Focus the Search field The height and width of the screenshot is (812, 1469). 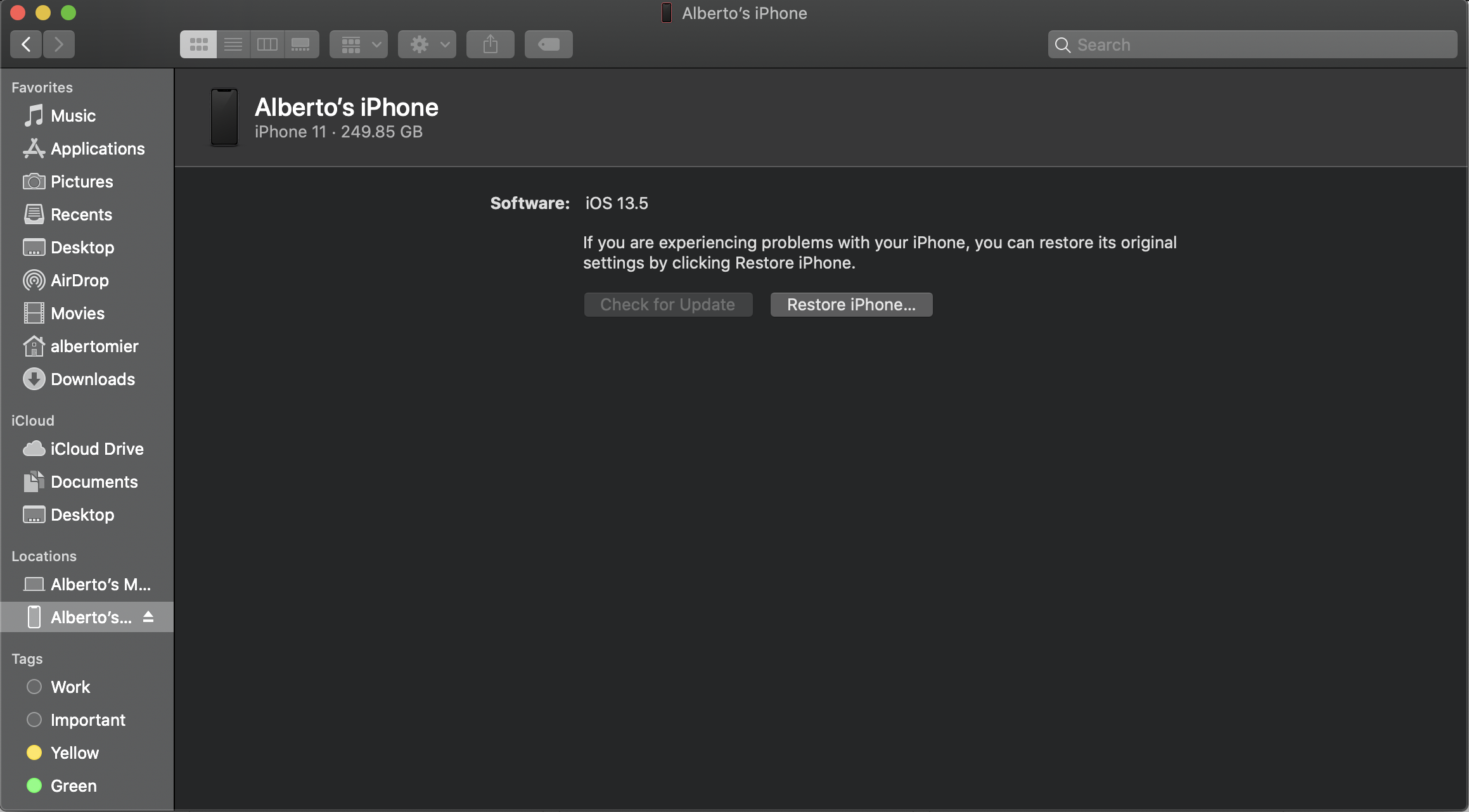click(x=1252, y=44)
